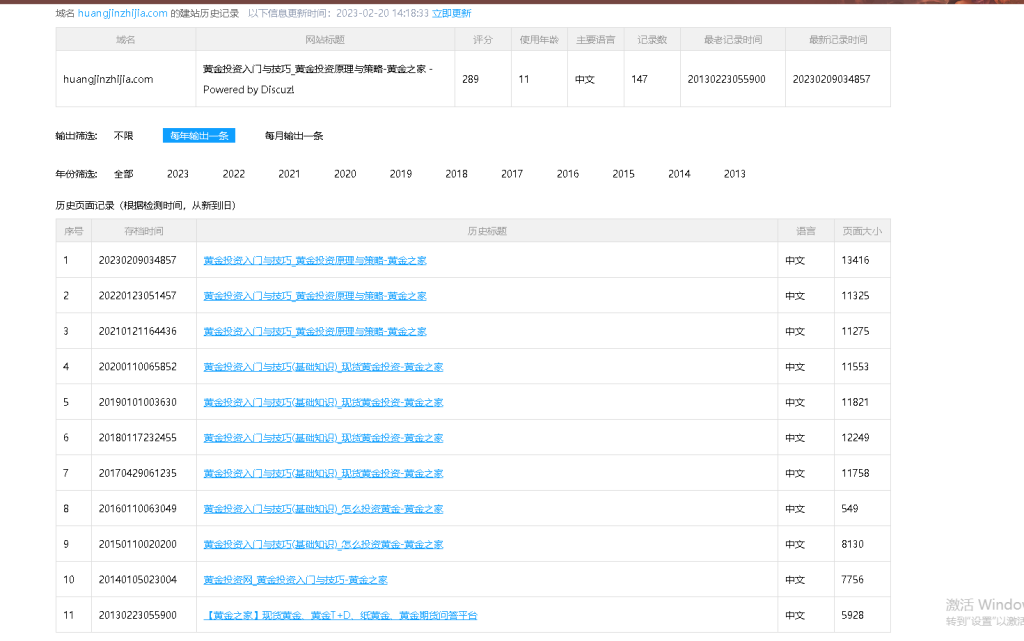Select page size value 7756

(x=852, y=580)
